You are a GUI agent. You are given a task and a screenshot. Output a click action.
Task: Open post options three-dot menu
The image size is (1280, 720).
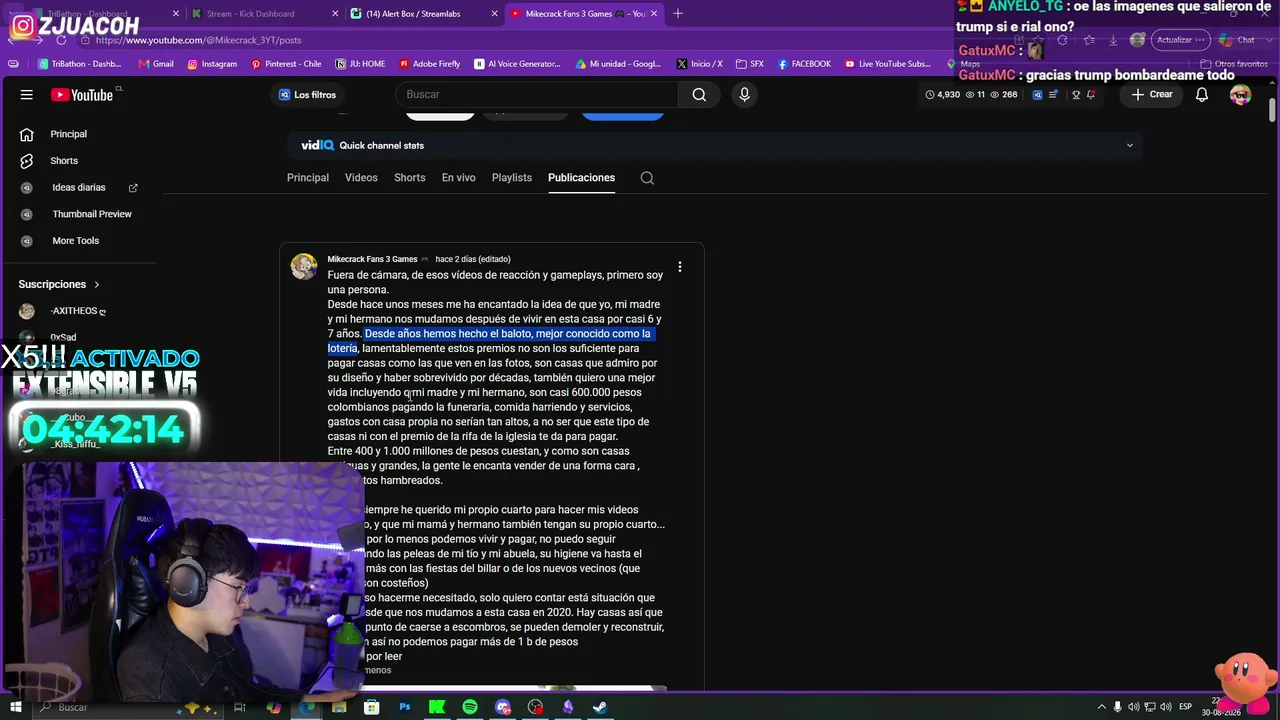tap(680, 267)
